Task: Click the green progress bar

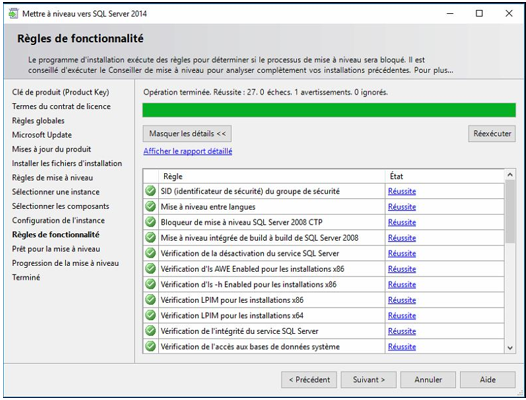Action: click(329, 110)
